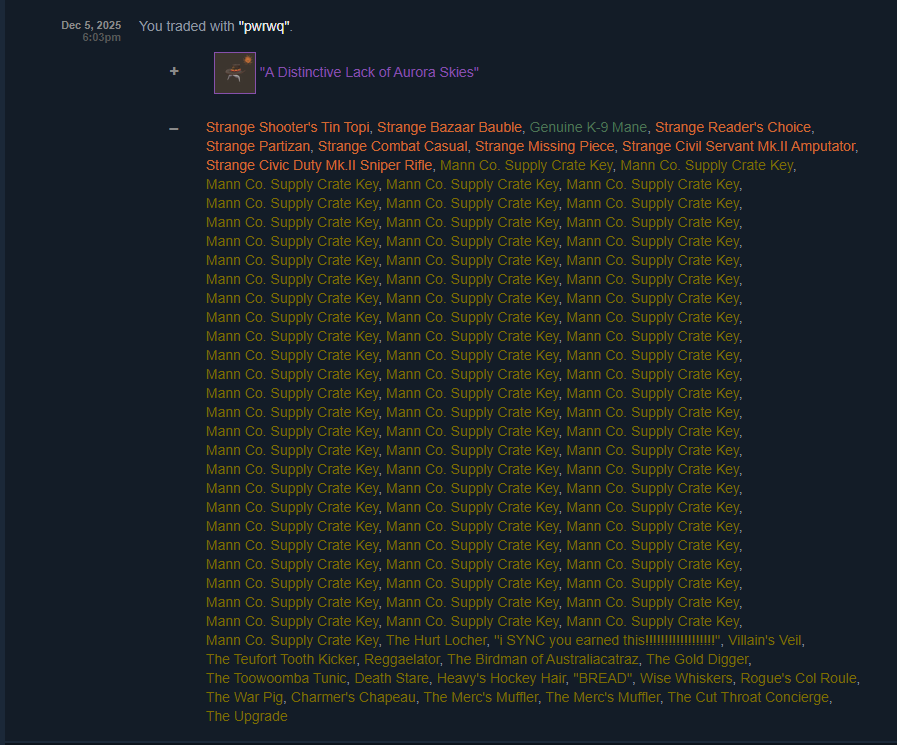The width and height of the screenshot is (897, 745).
Task: Click the trader name "pwrwq"
Action: pyautogui.click(x=264, y=26)
